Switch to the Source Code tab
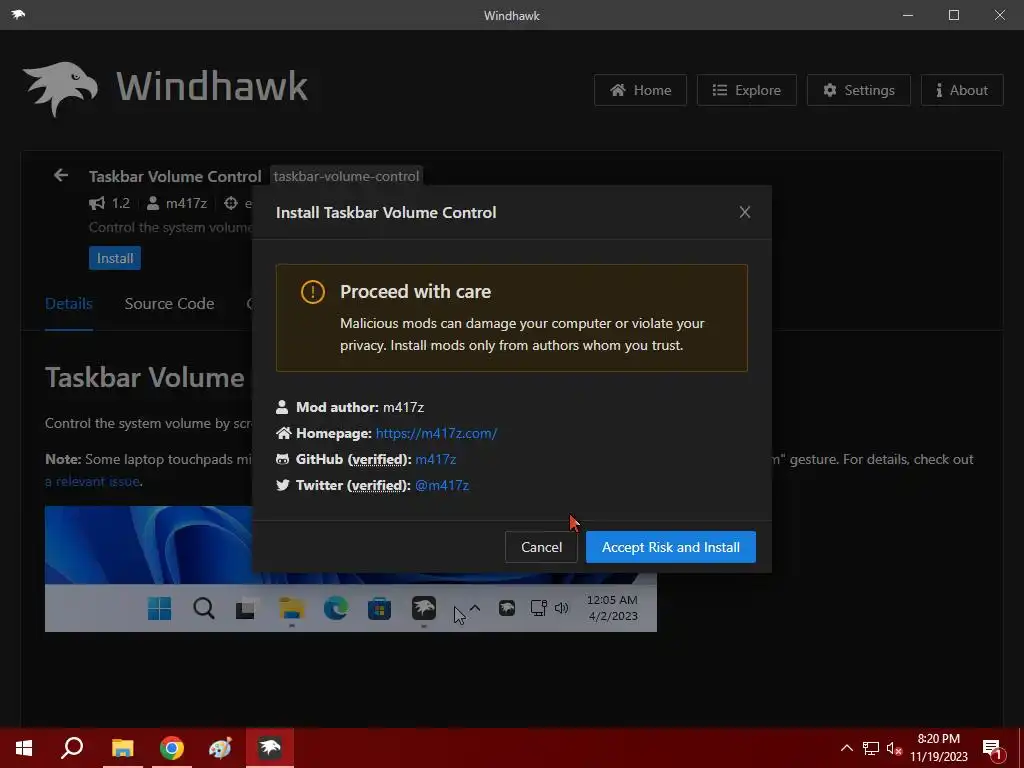 point(169,304)
